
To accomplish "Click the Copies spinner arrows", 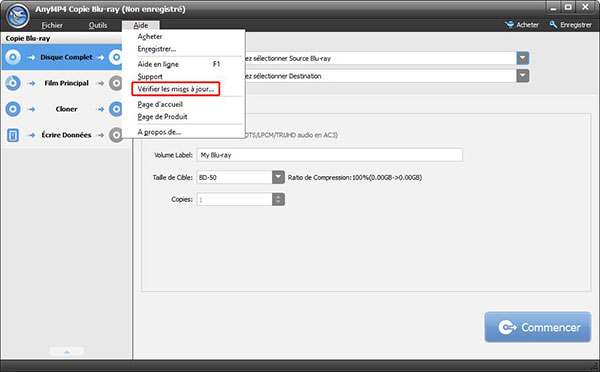I will point(278,199).
